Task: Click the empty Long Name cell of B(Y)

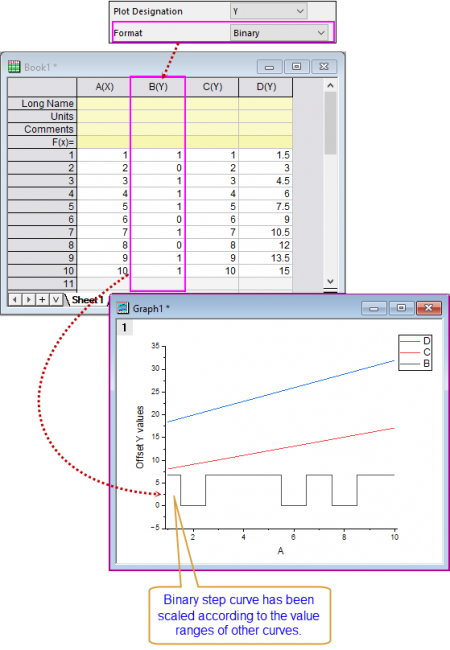Action: coord(158,103)
